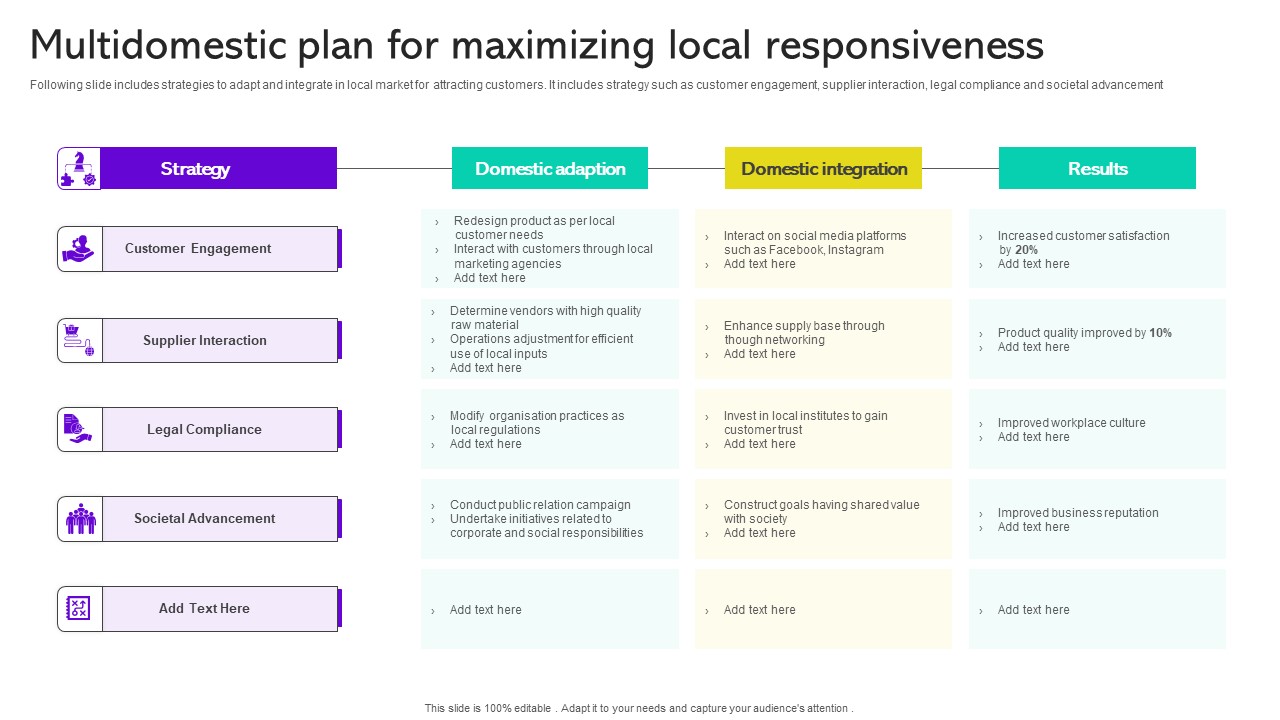Click the yellow Domestic integration header
Screen dimensions: 1280x720
point(824,168)
